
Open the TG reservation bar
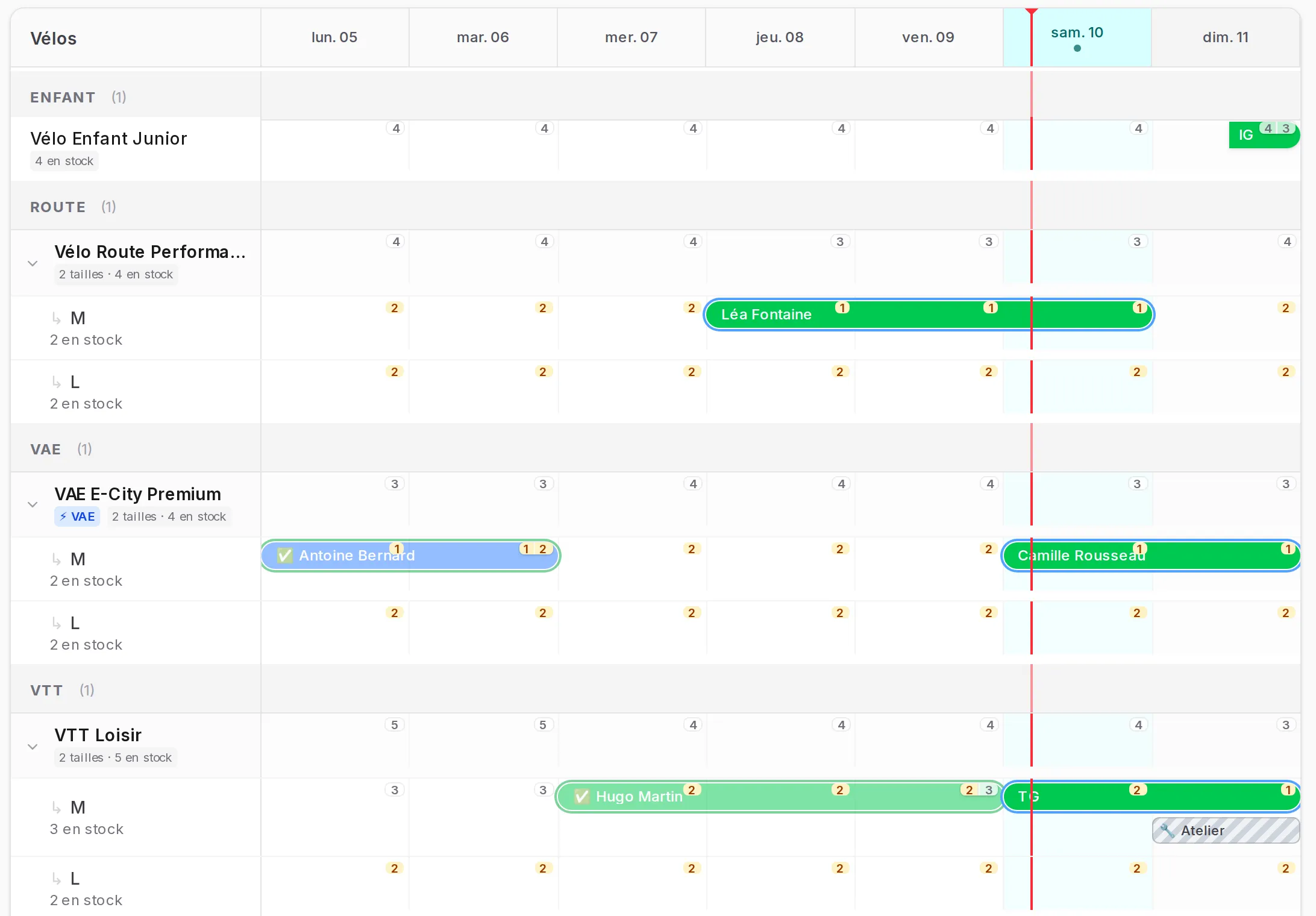[x=1150, y=797]
